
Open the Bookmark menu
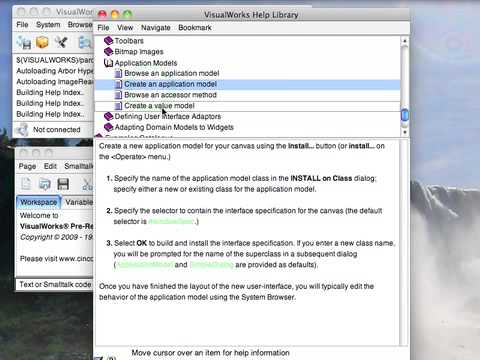pos(195,28)
